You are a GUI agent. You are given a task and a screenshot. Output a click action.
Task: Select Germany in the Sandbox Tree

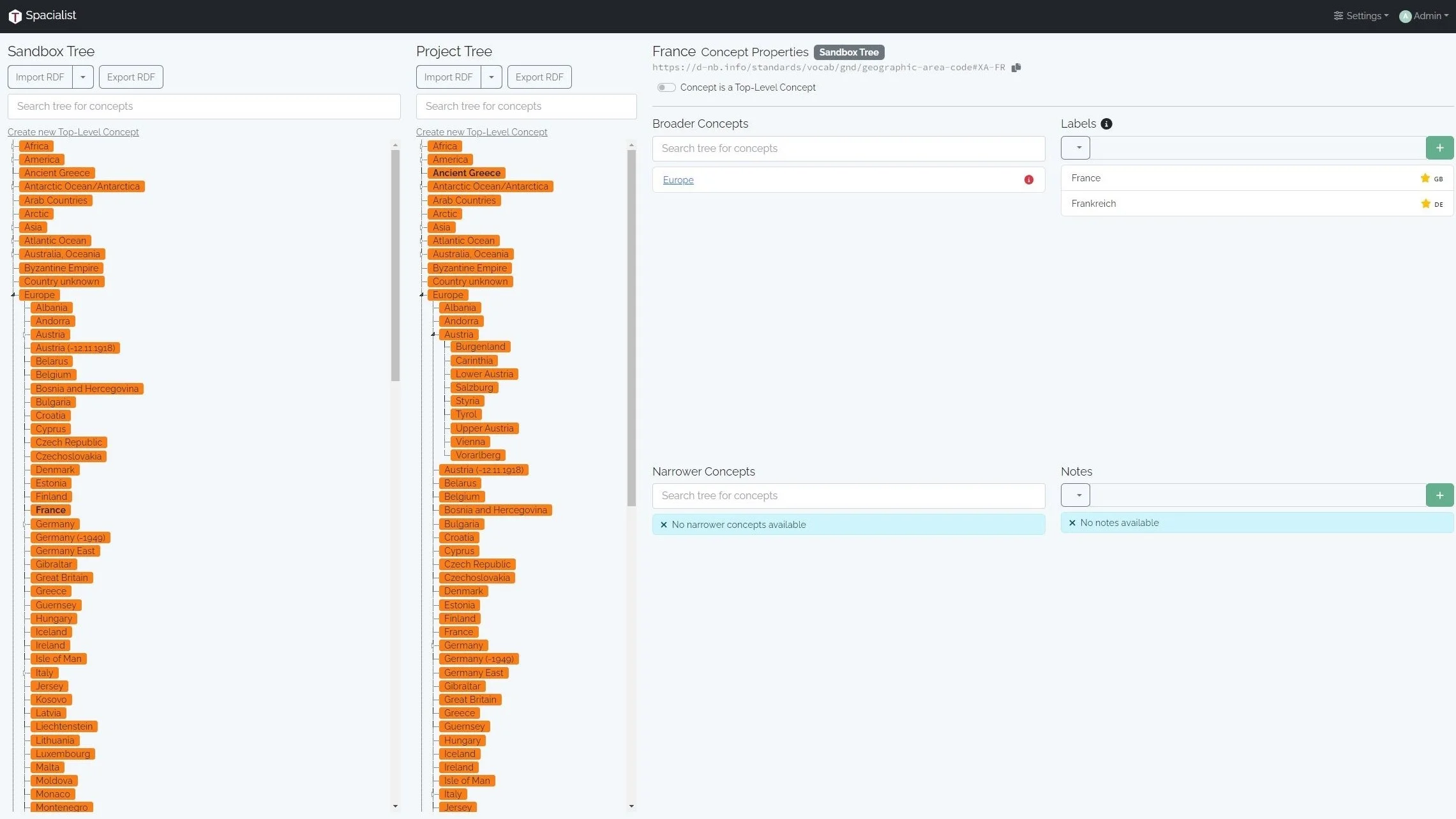[x=55, y=524]
